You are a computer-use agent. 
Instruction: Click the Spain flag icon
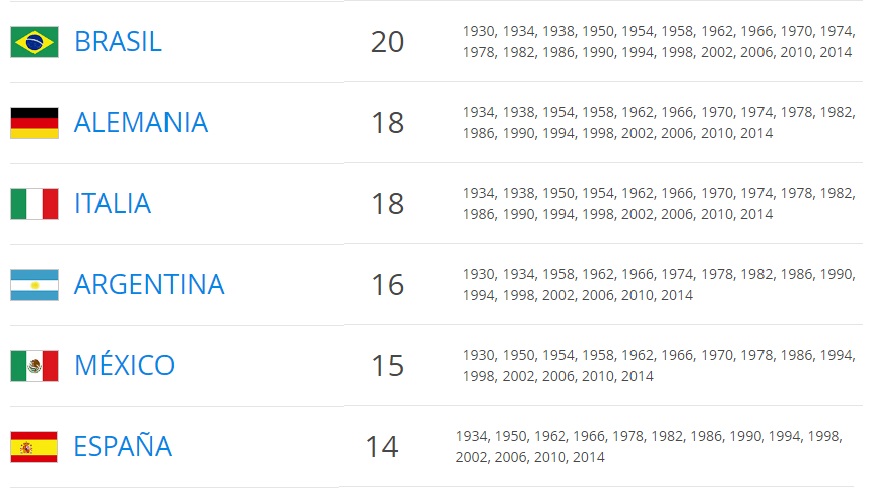click(34, 447)
